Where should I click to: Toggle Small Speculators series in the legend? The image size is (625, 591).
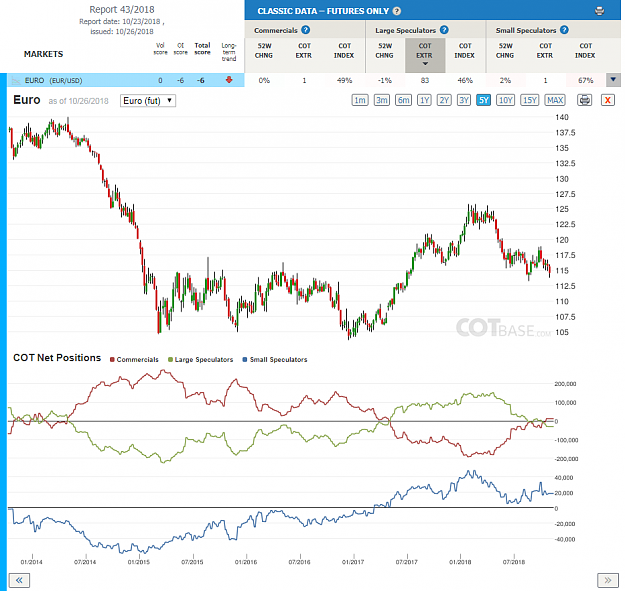[x=275, y=359]
